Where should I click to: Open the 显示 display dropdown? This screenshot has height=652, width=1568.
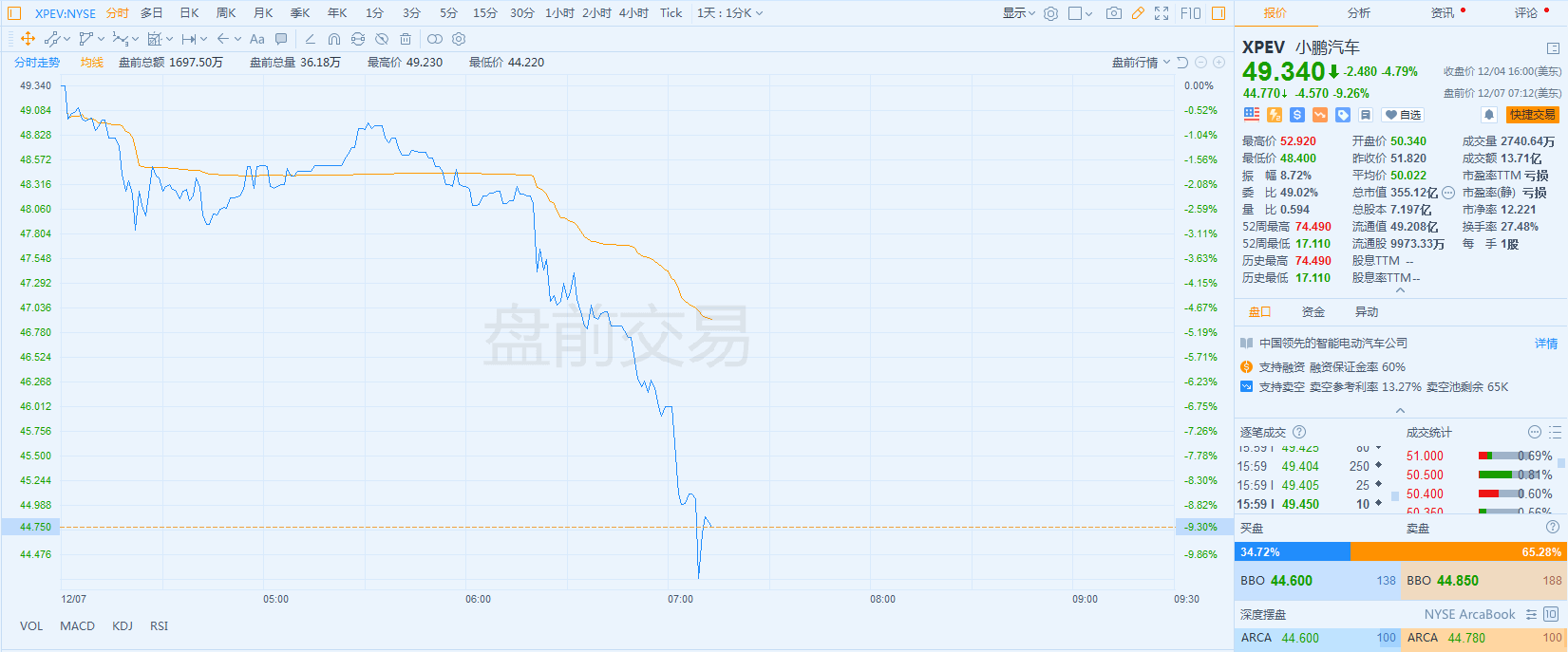coord(1019,13)
